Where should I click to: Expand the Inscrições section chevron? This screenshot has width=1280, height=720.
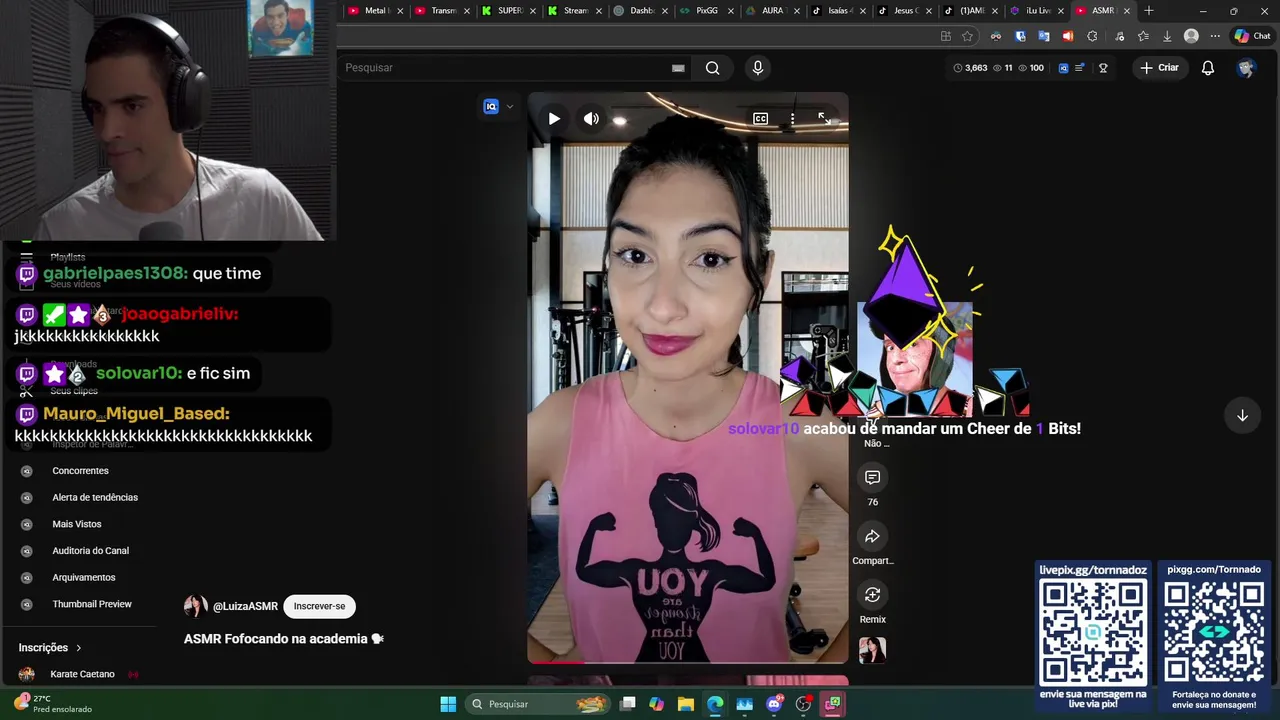[x=78, y=648]
